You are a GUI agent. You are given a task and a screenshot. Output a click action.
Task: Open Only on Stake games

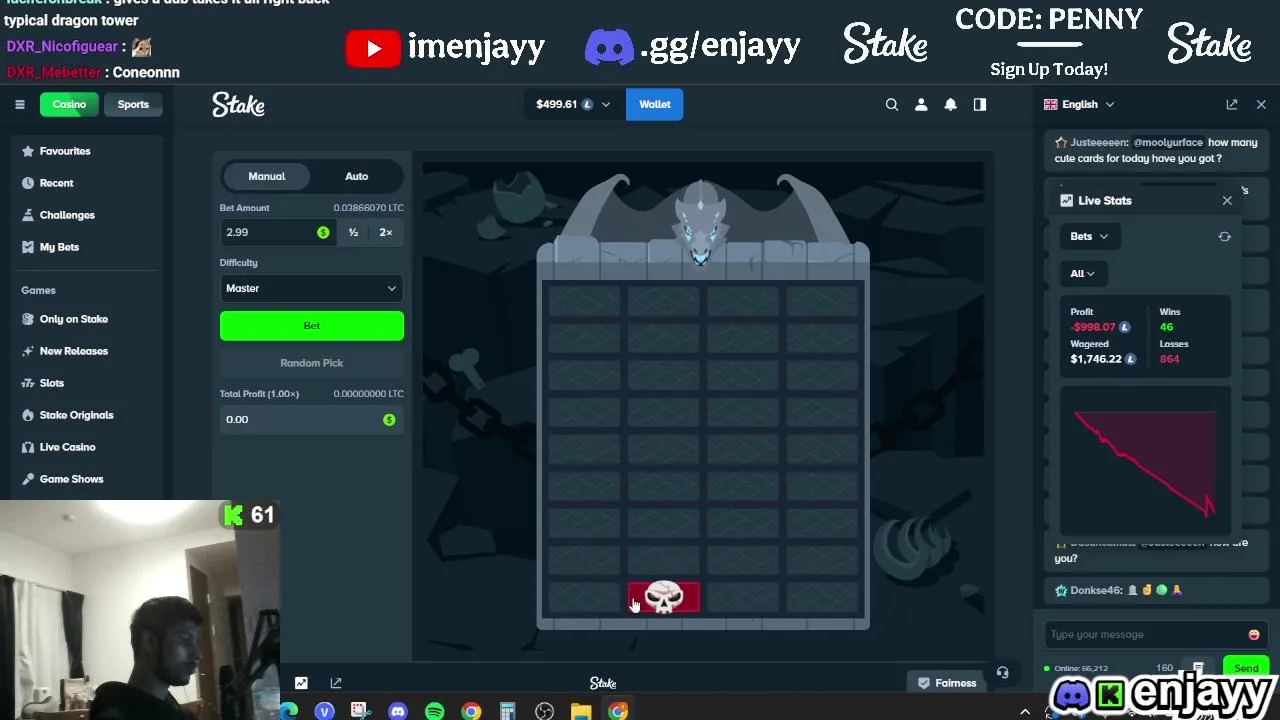73,319
